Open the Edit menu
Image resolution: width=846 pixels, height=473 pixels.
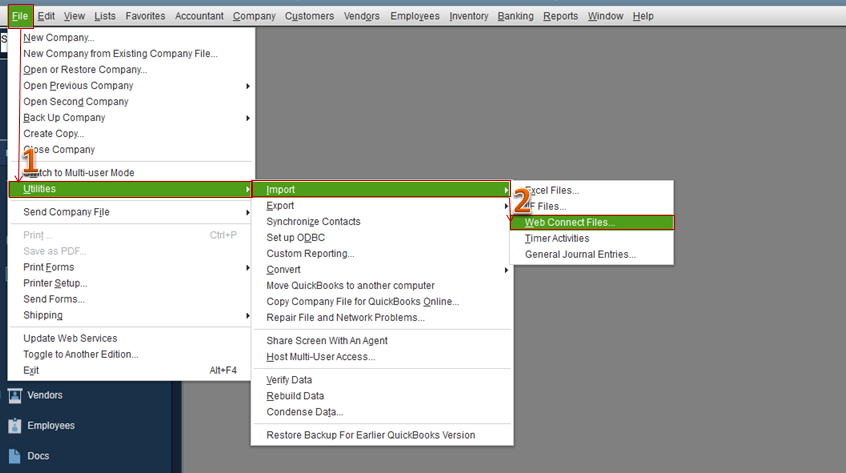[x=46, y=16]
